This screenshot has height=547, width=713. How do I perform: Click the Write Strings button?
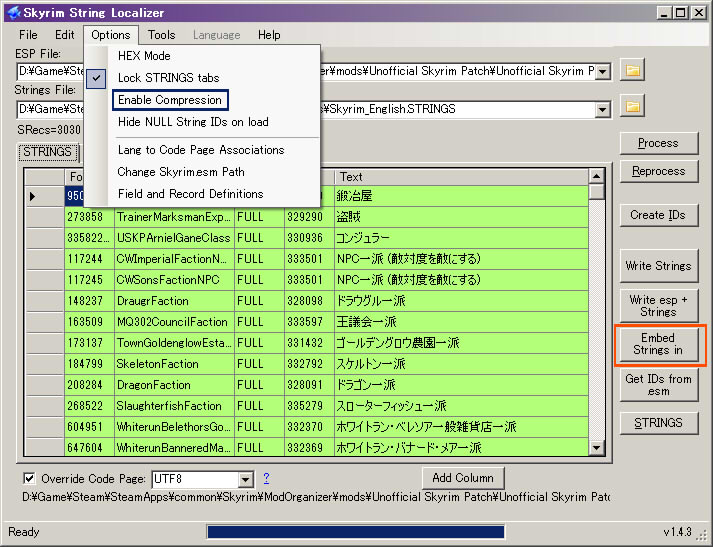658,266
